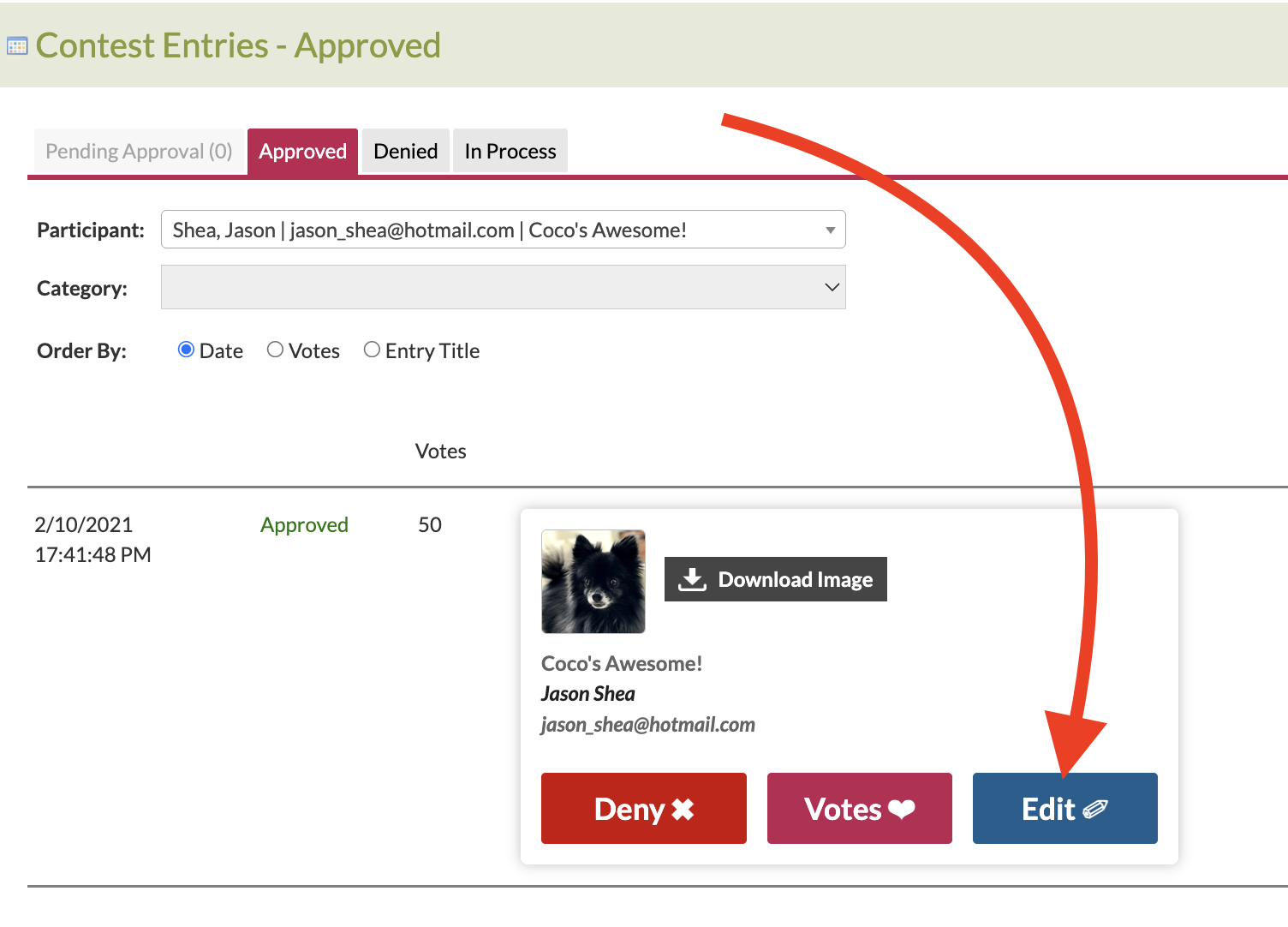Image resolution: width=1288 pixels, height=927 pixels.
Task: Click the jason_shea@hotmail.com email in entry card
Action: pos(648,725)
